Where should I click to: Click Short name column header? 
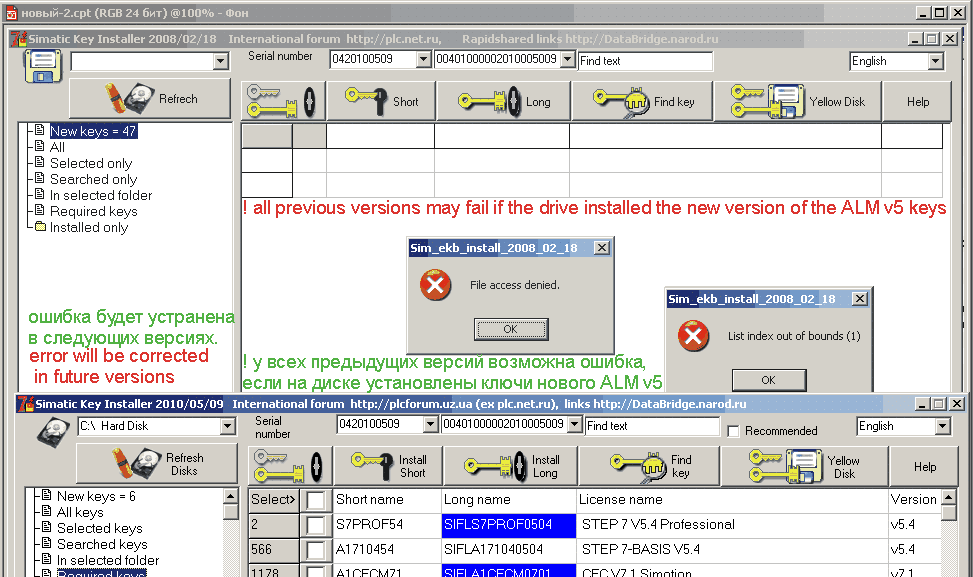387,499
